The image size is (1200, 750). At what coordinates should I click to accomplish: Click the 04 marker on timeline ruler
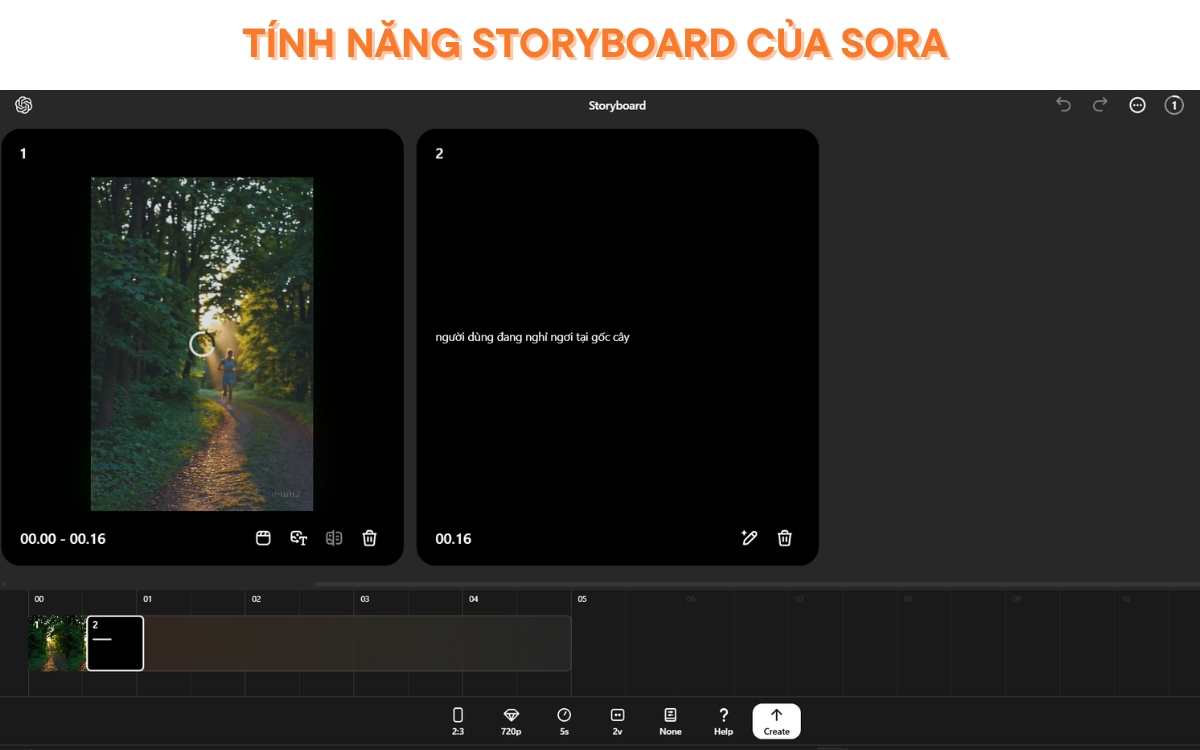point(474,599)
